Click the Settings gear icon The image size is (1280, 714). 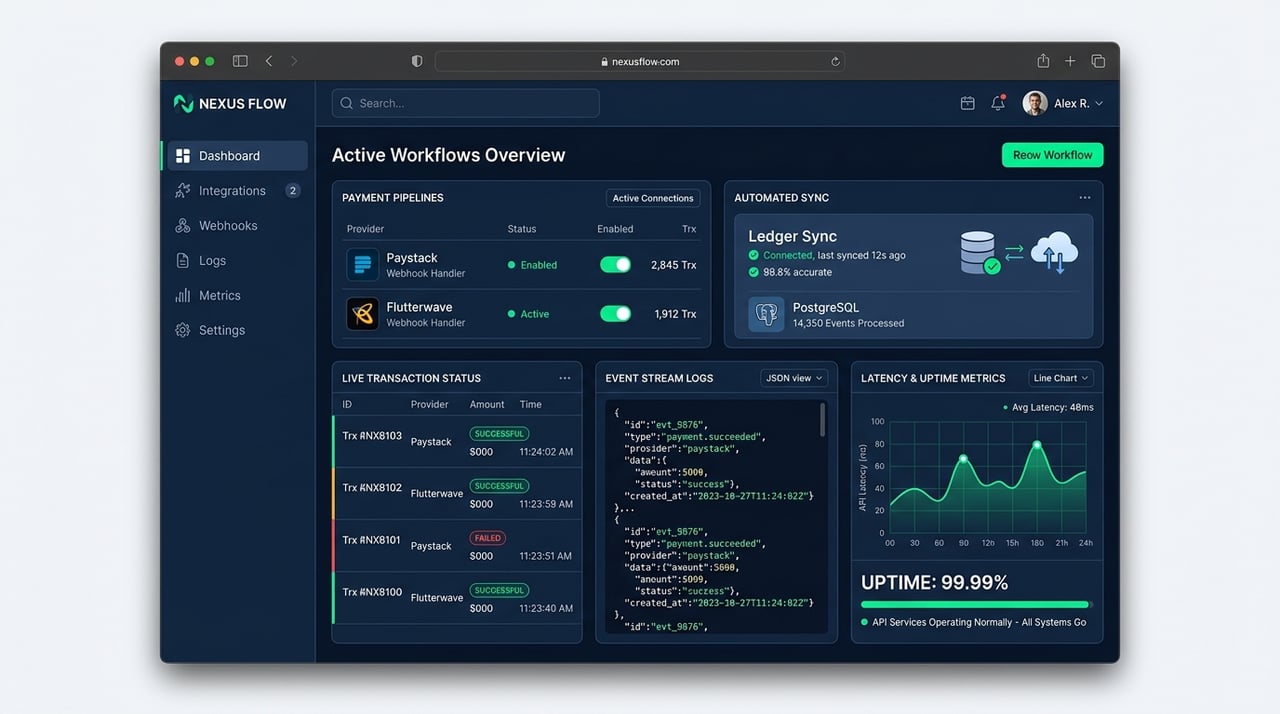coord(182,330)
